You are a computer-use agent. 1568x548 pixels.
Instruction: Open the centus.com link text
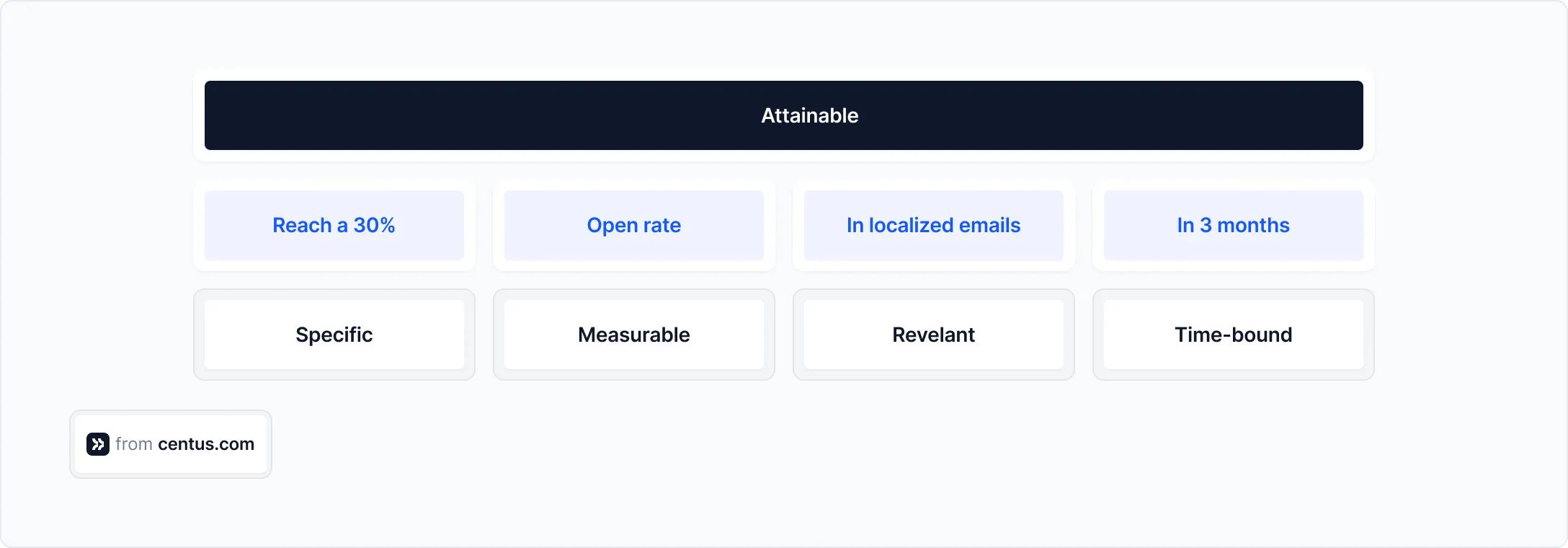click(x=206, y=444)
